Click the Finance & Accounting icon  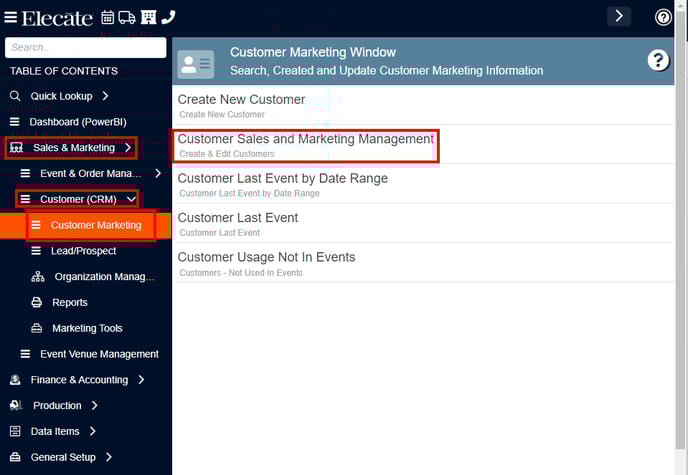coord(15,380)
